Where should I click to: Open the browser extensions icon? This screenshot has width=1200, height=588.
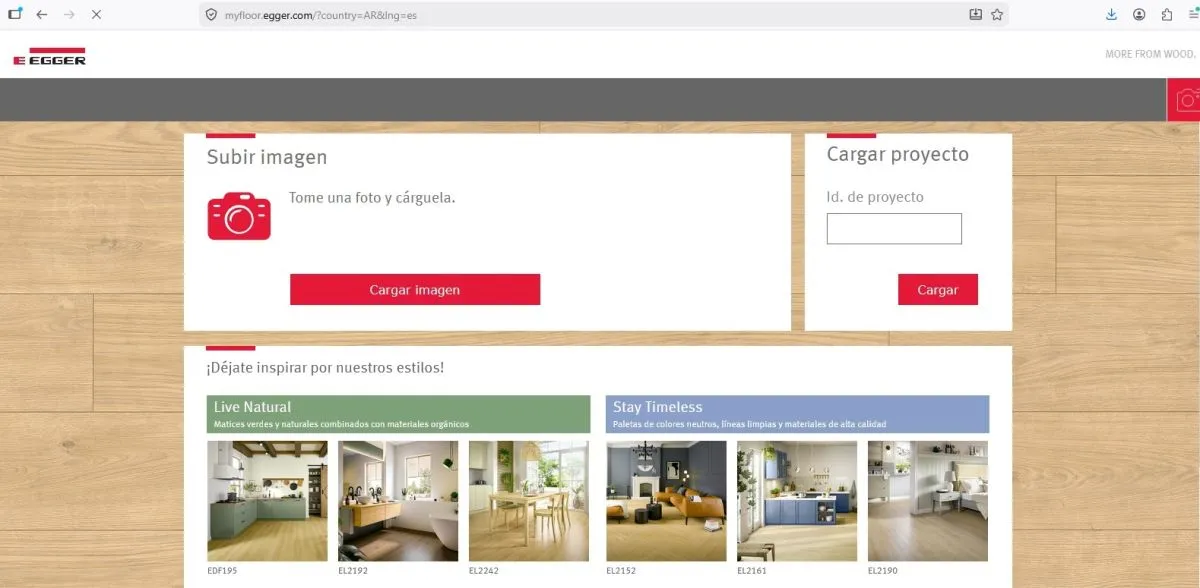point(1167,15)
